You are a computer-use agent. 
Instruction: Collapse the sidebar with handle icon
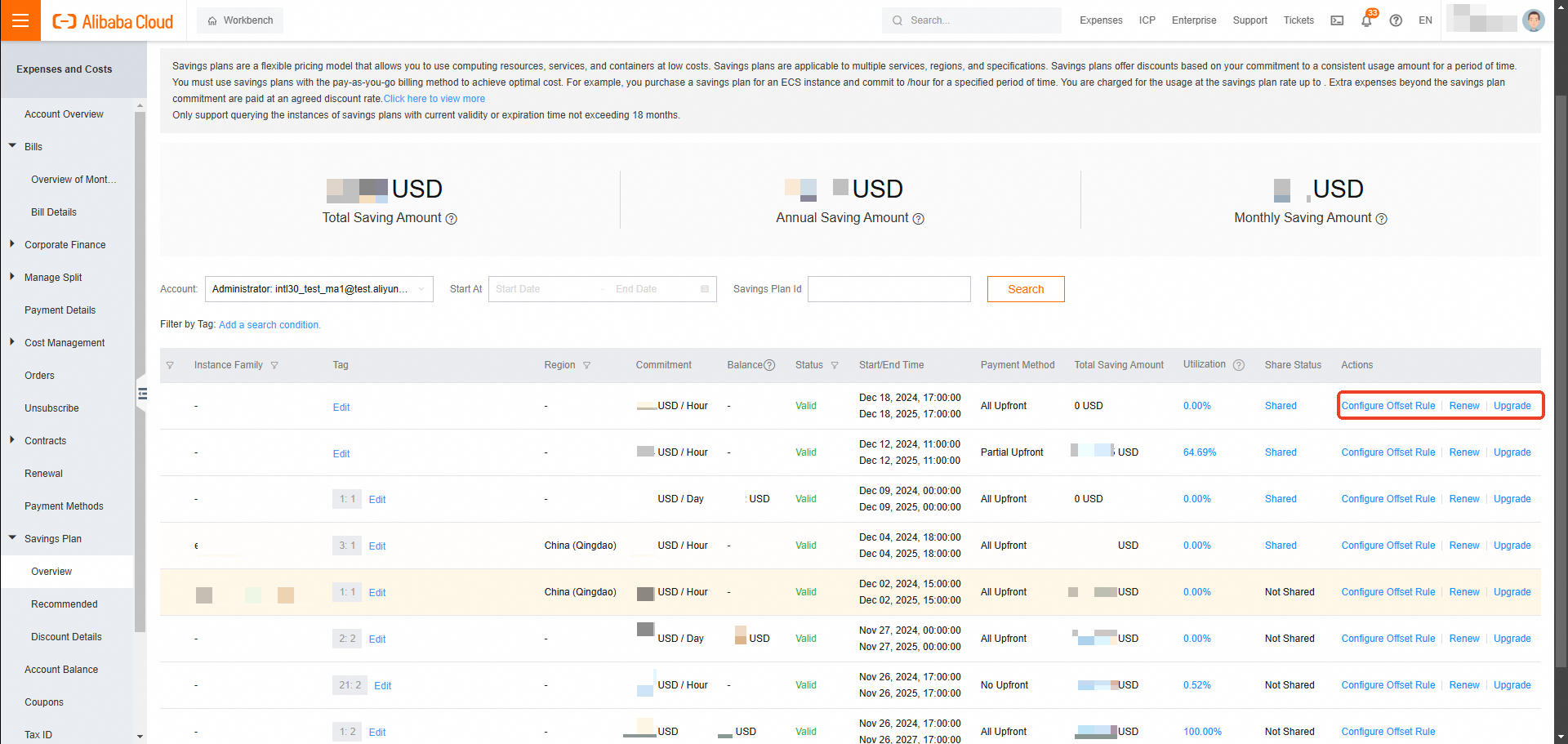click(142, 394)
